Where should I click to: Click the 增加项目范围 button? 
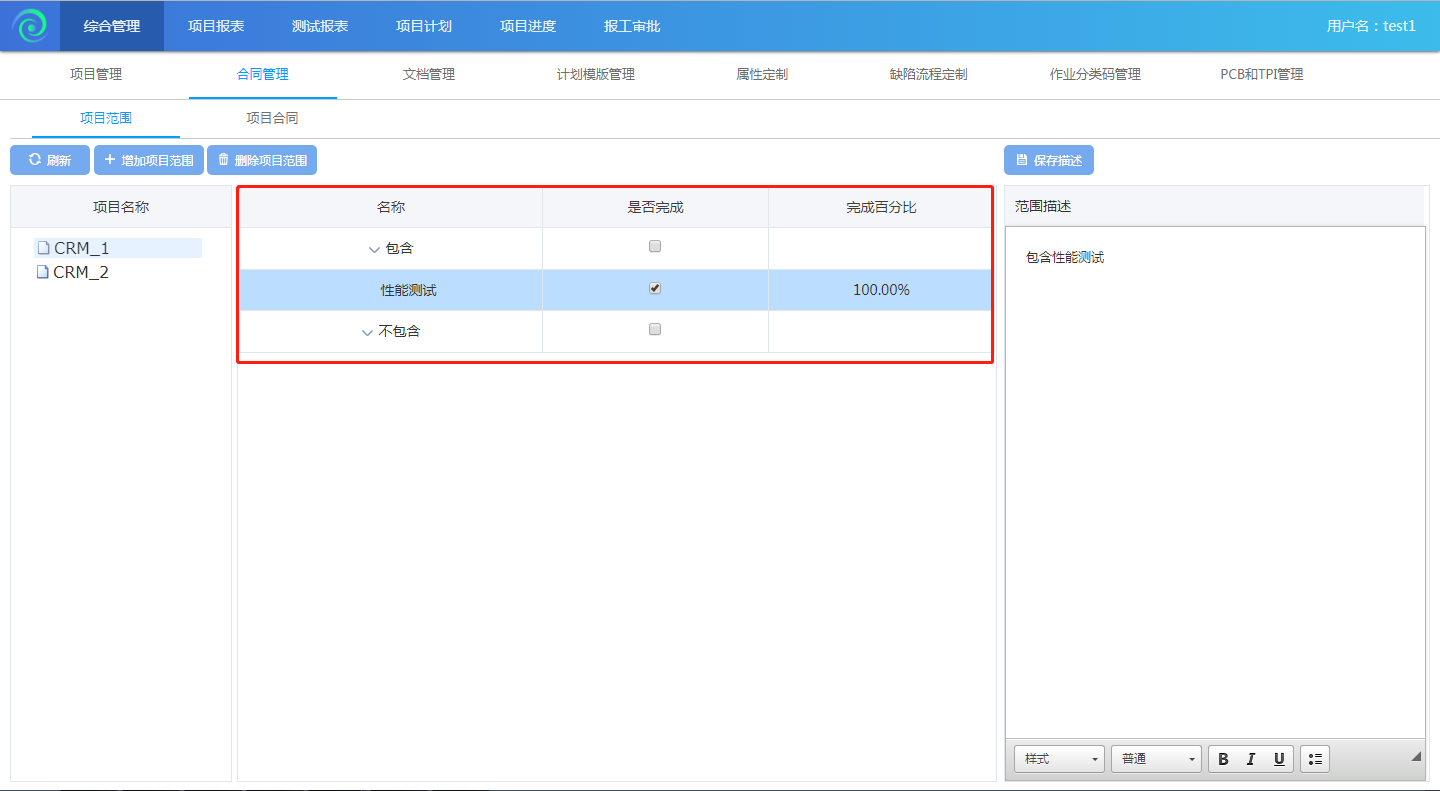149,160
